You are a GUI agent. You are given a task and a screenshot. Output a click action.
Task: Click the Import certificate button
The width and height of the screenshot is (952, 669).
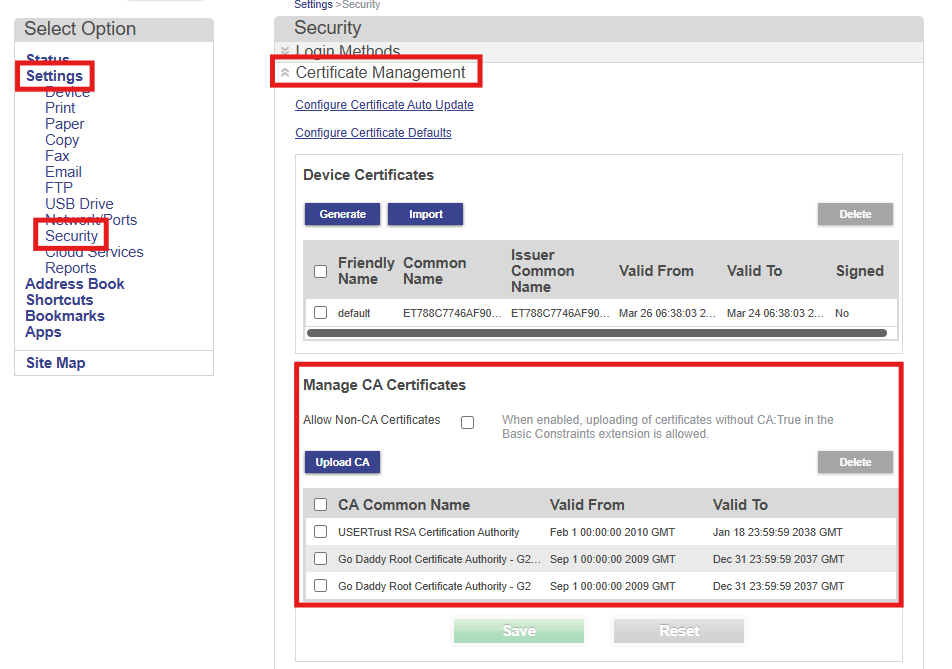(425, 214)
